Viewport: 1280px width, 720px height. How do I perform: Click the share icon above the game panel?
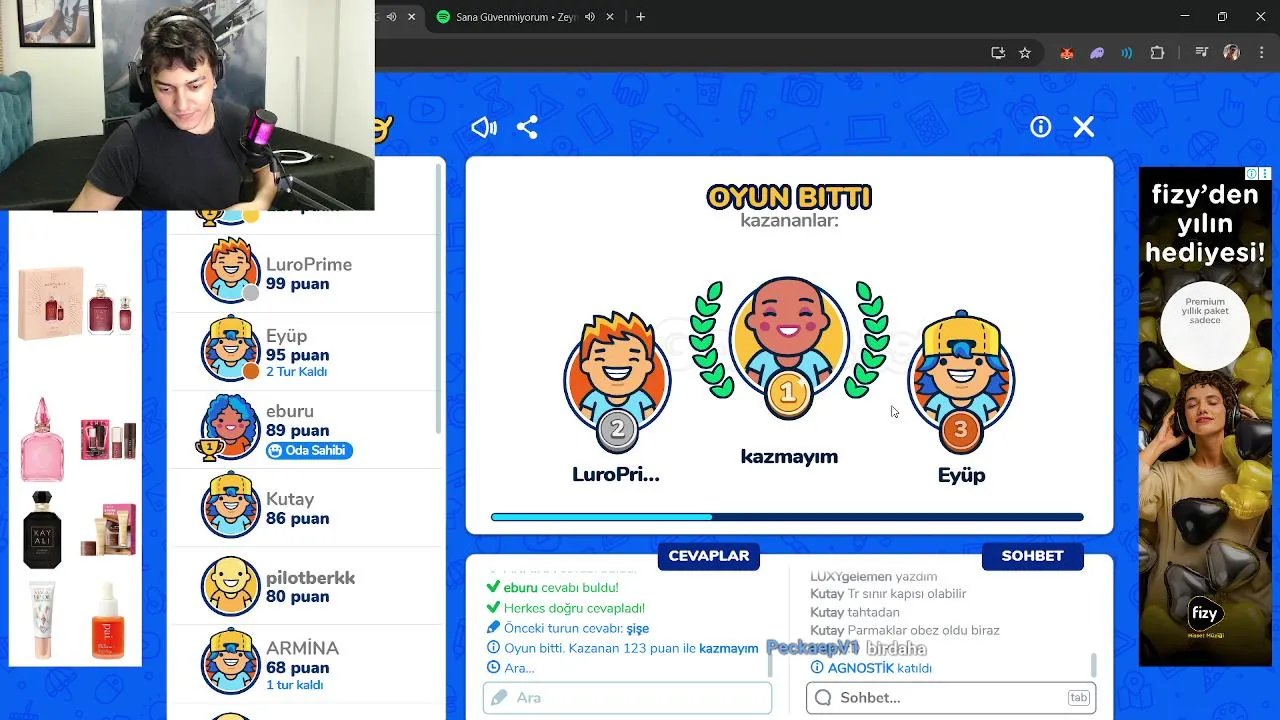[527, 127]
